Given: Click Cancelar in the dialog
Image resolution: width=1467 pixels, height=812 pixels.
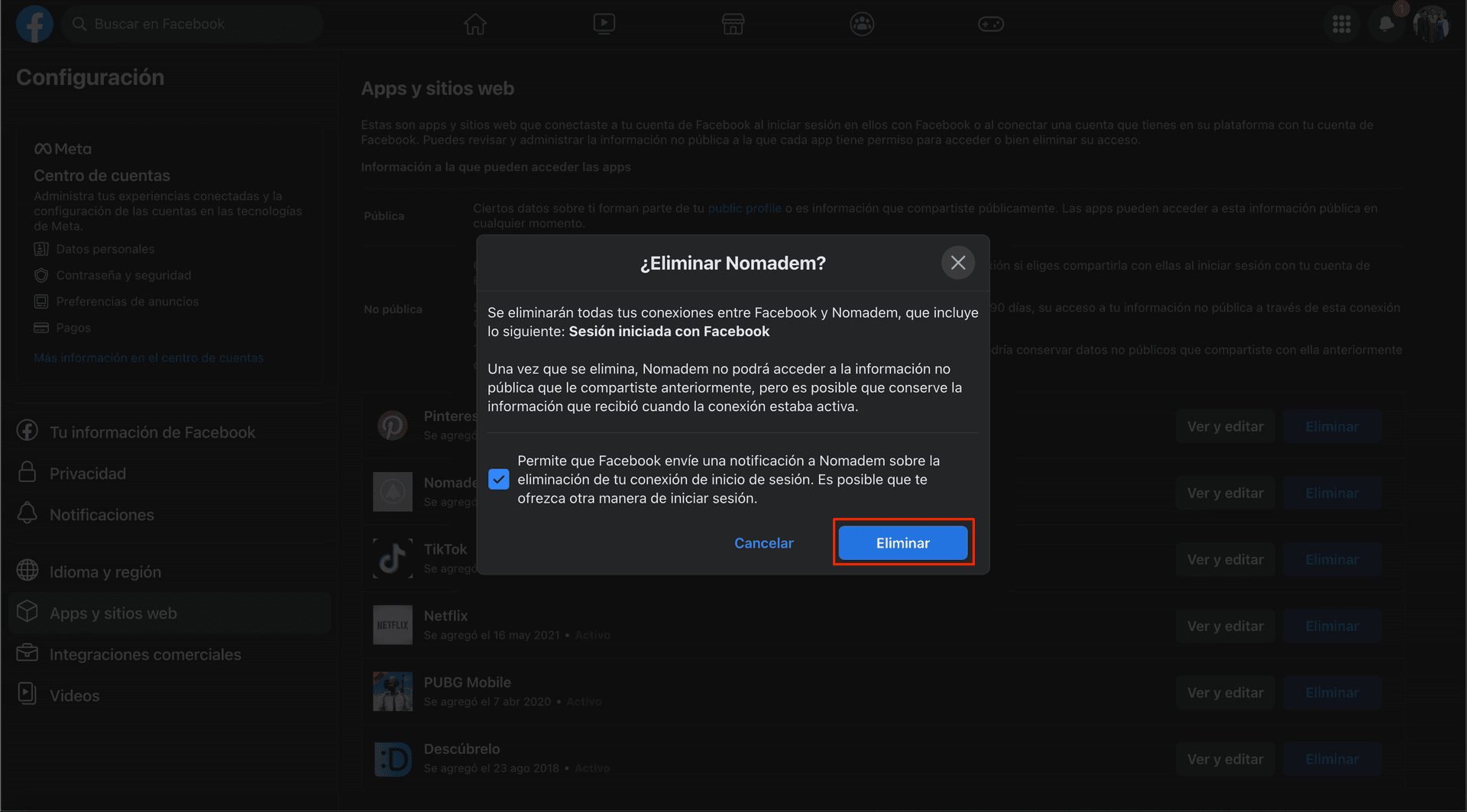Looking at the screenshot, I should click(763, 543).
